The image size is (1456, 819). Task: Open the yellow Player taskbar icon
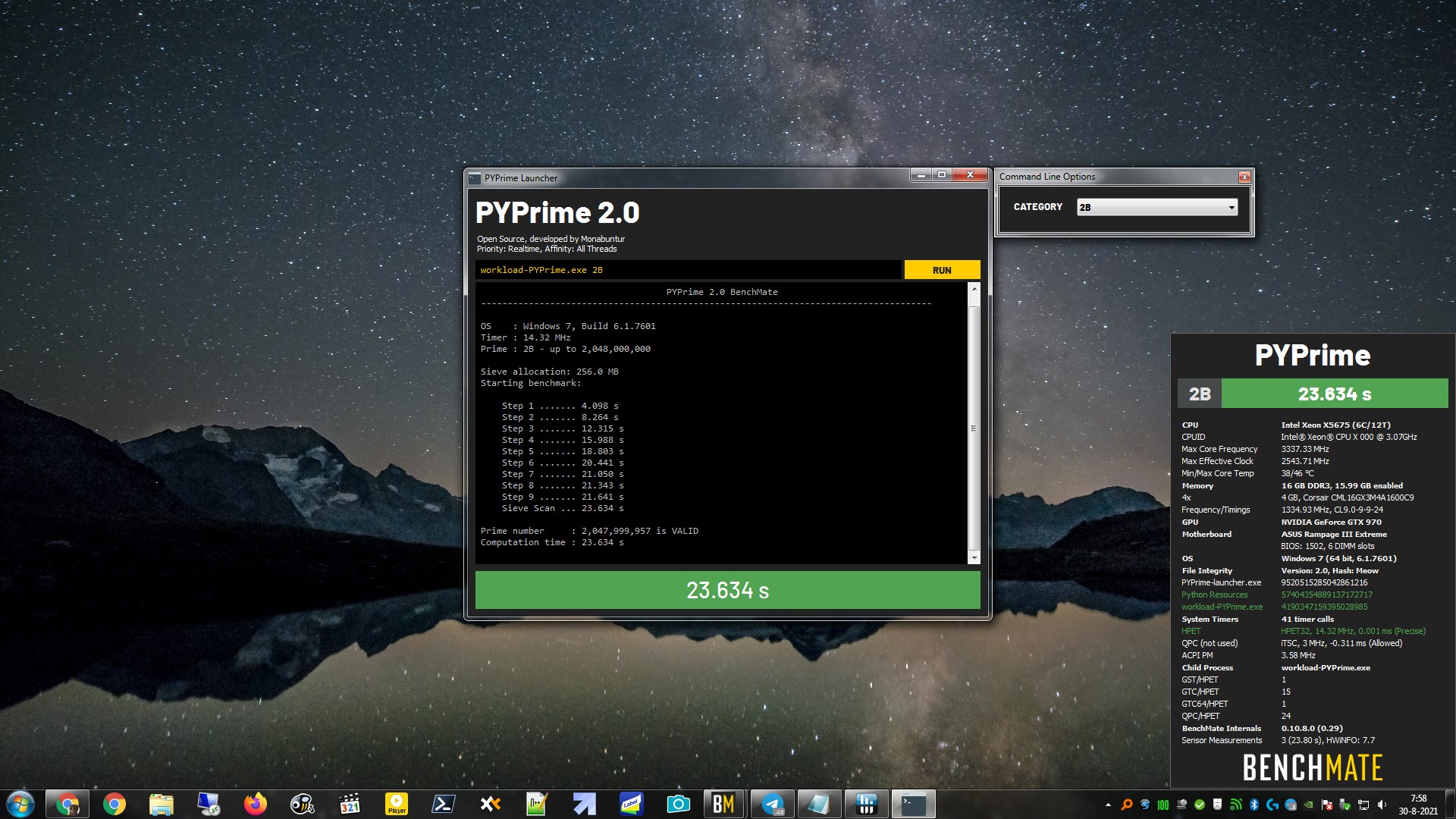point(397,804)
